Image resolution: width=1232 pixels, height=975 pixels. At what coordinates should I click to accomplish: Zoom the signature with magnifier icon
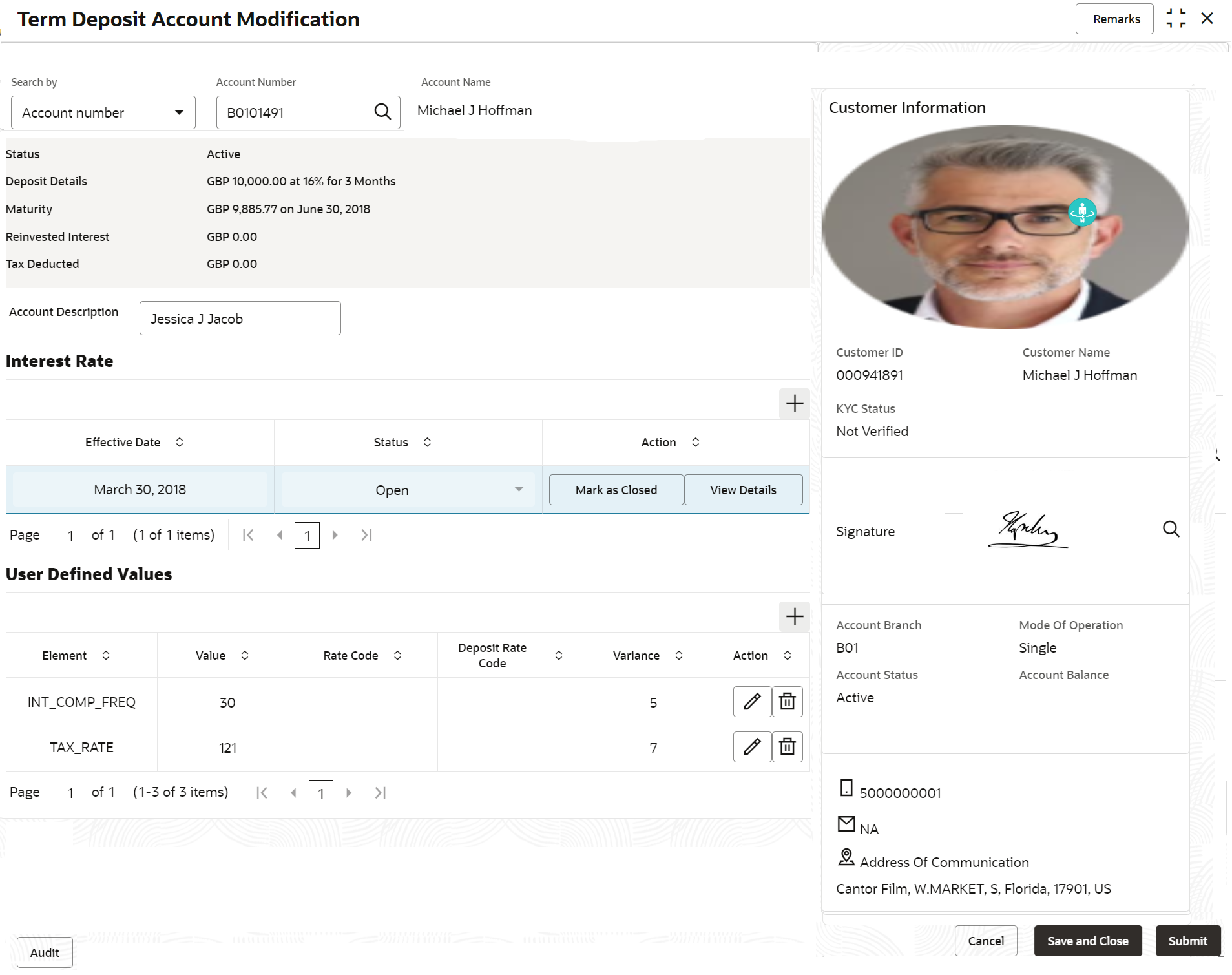[x=1171, y=529]
